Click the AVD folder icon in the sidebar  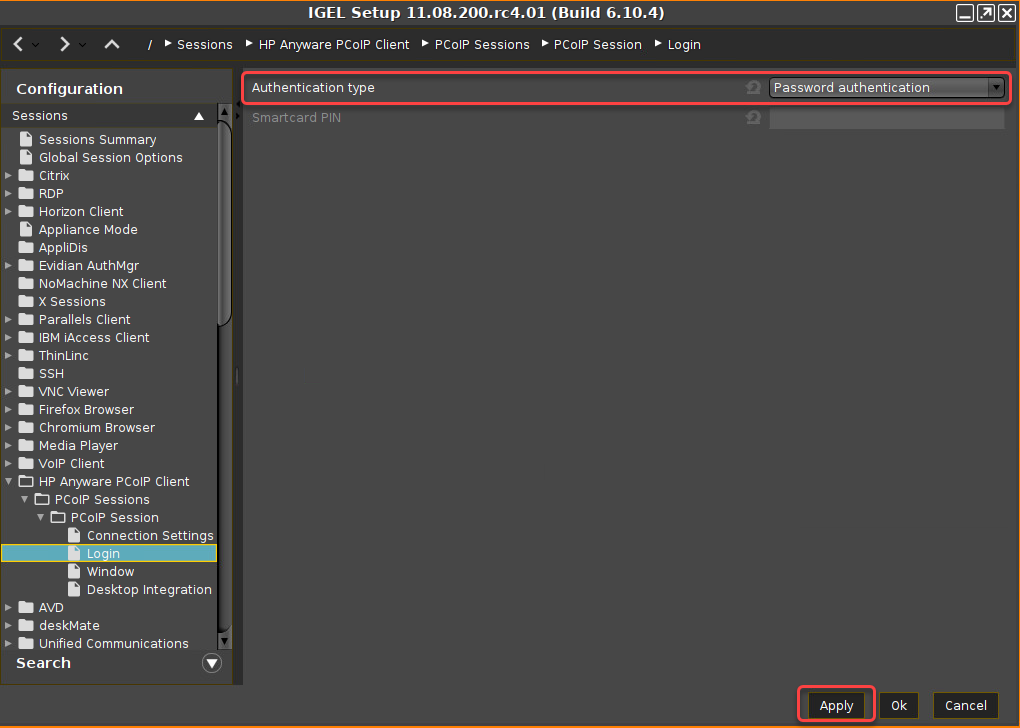pyautogui.click(x=25, y=607)
